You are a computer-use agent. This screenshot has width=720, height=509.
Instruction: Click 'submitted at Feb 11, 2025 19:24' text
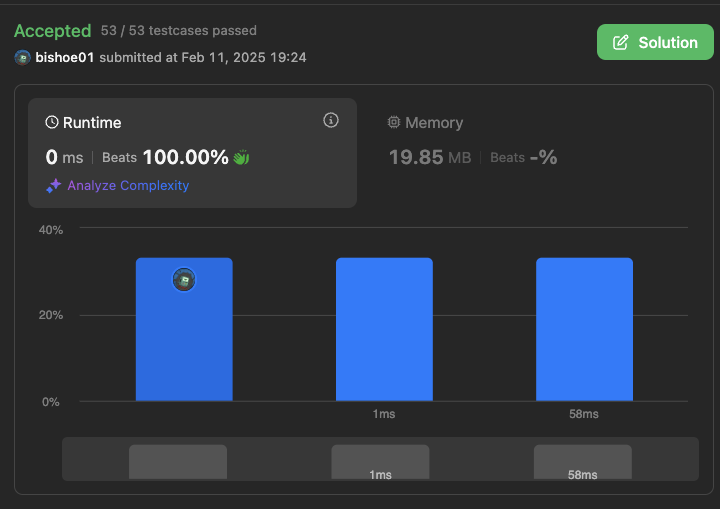point(203,57)
